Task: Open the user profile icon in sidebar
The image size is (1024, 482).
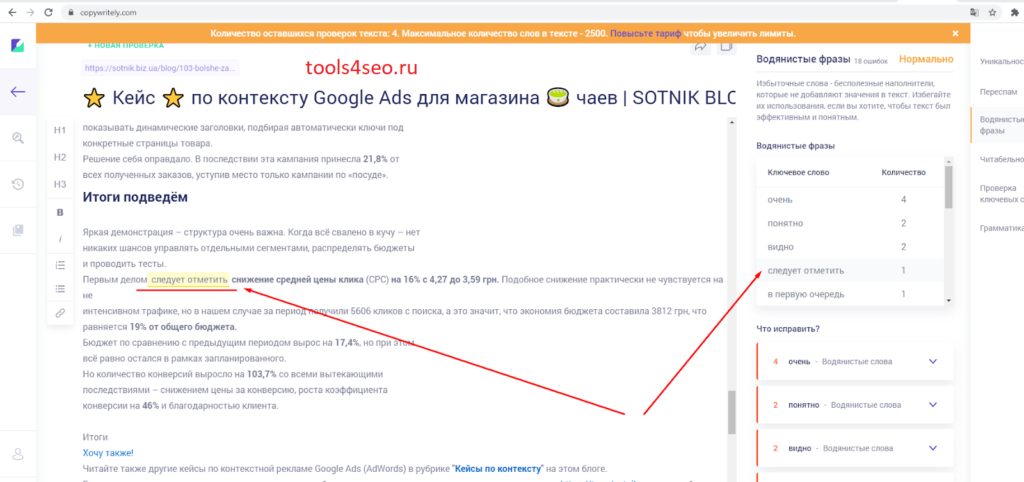Action: pos(18,453)
